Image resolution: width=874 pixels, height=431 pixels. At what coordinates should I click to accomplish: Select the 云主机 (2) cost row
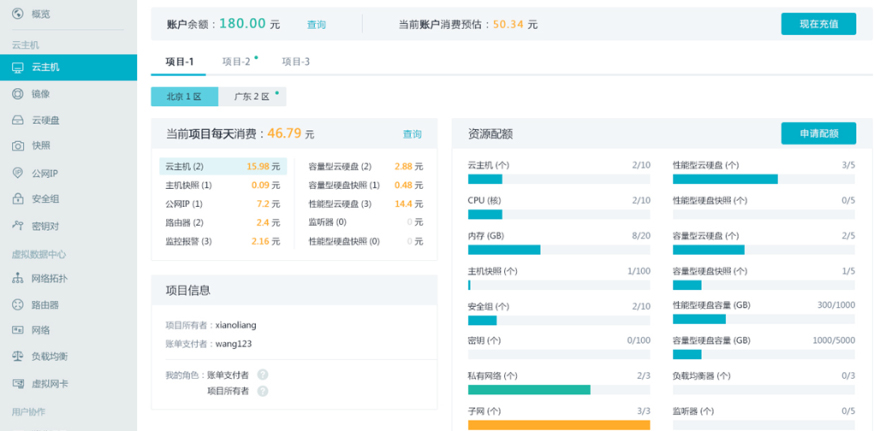(x=223, y=166)
